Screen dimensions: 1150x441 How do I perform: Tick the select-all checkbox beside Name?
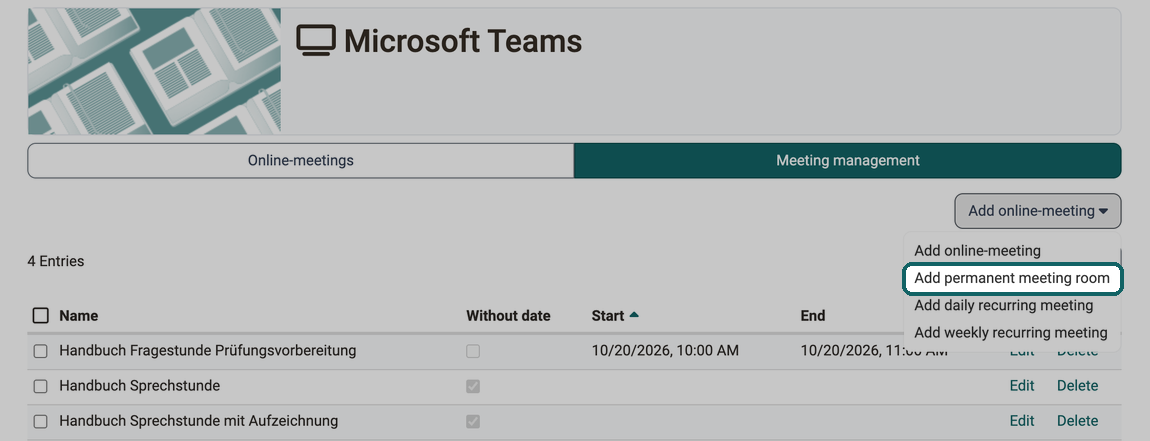click(x=41, y=316)
